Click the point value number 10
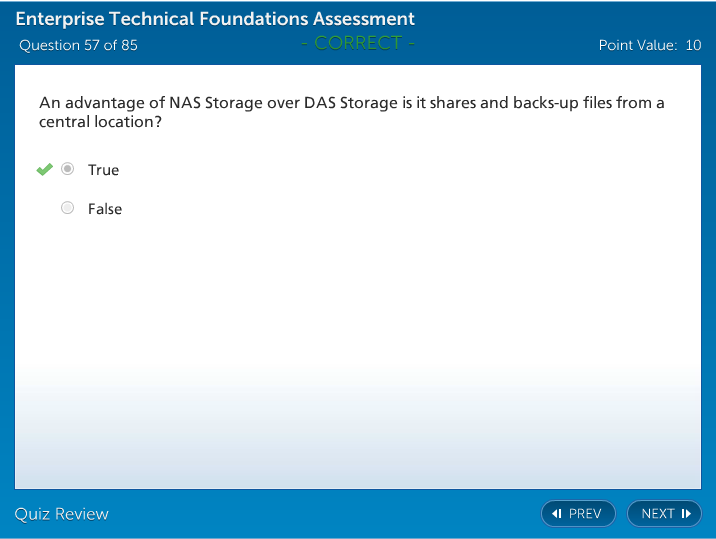Screen dimensions: 716x539 point(693,45)
